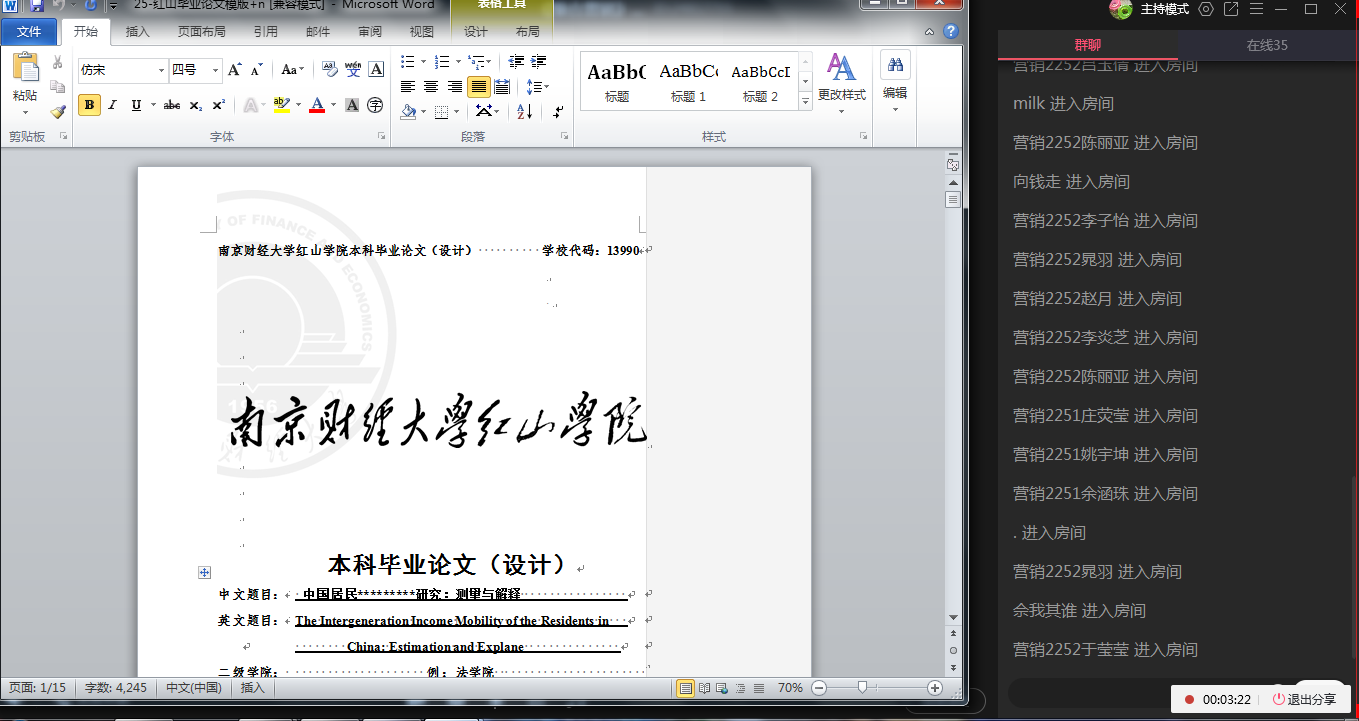Viewport: 1359px width, 721px height.
Task: Center-align text with the center icon
Action: click(431, 87)
